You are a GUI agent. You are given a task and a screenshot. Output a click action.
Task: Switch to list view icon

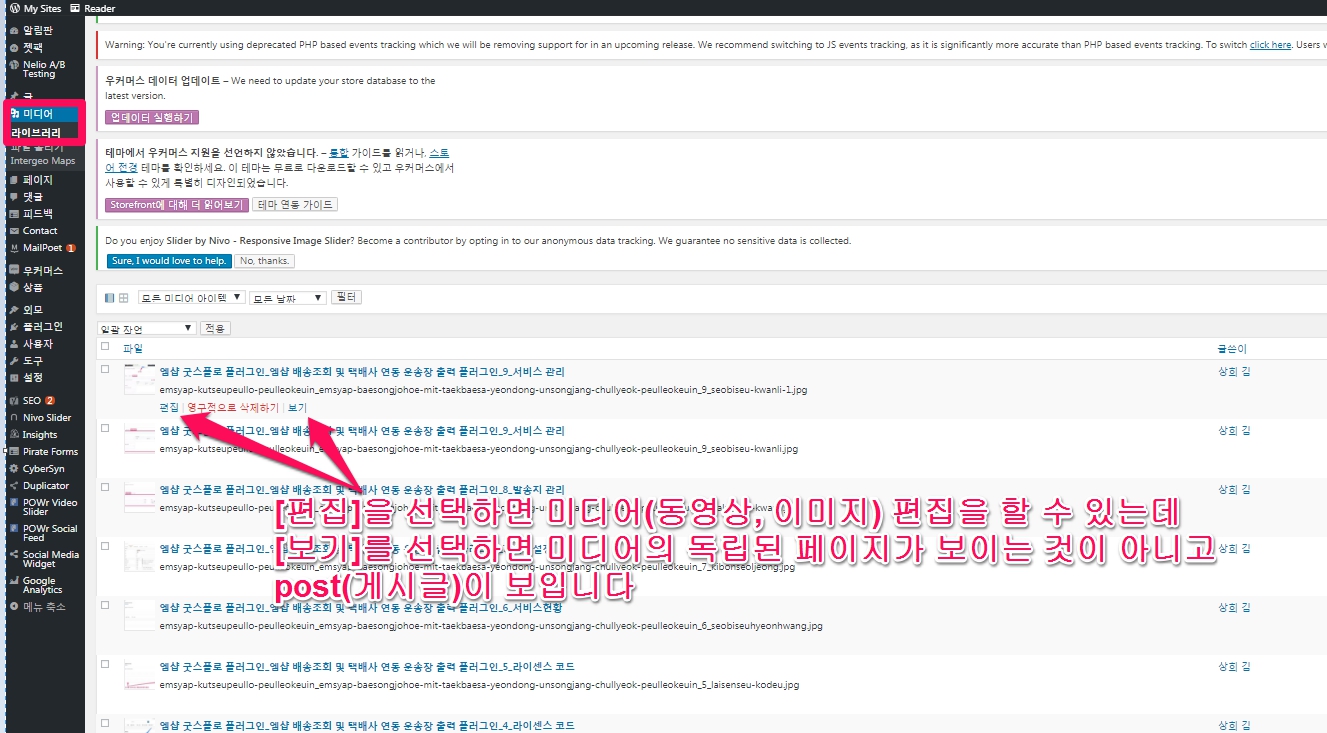(x=110, y=298)
